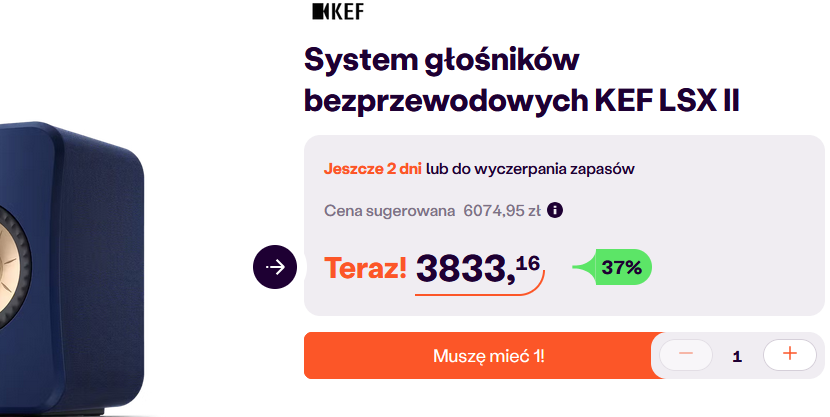Click the KEF brand logo
This screenshot has height=417, width=830.
point(338,12)
